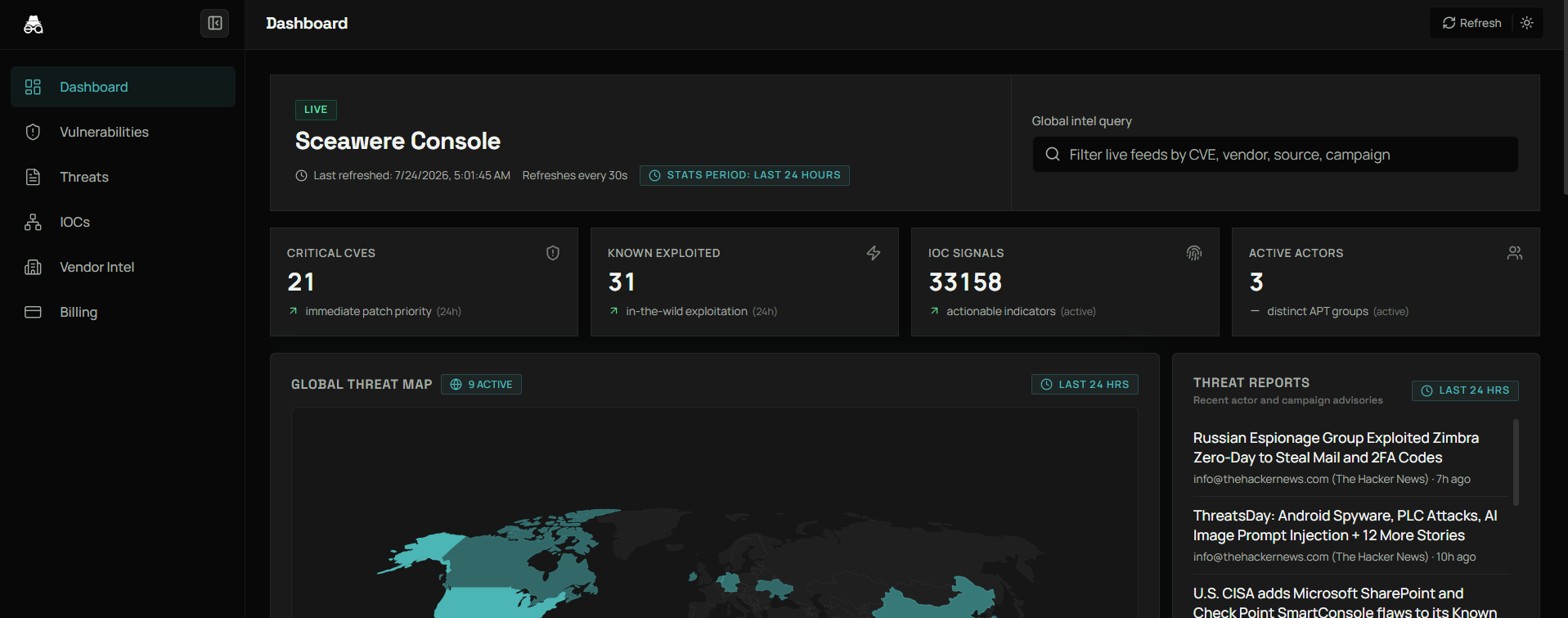Click the Dashboard grid icon

(33, 87)
